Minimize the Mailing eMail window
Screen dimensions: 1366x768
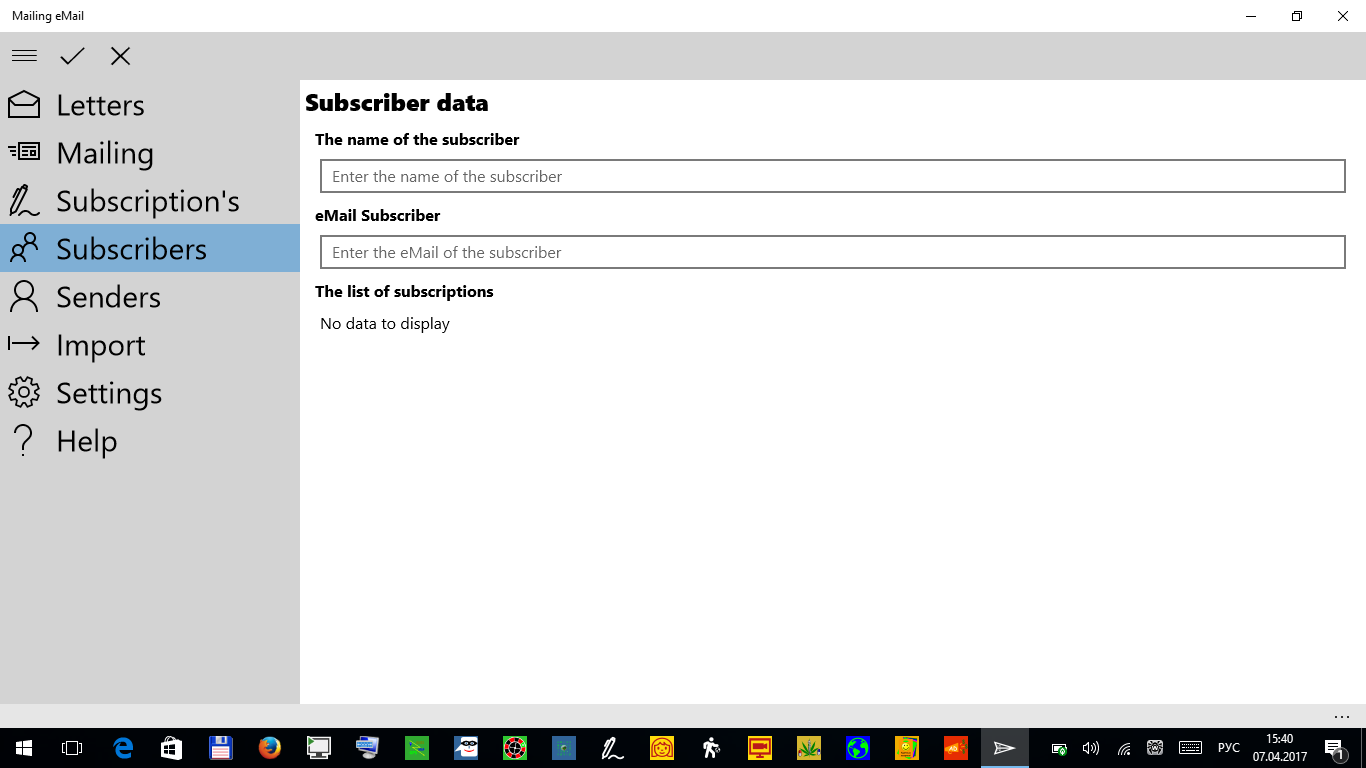click(x=1251, y=16)
